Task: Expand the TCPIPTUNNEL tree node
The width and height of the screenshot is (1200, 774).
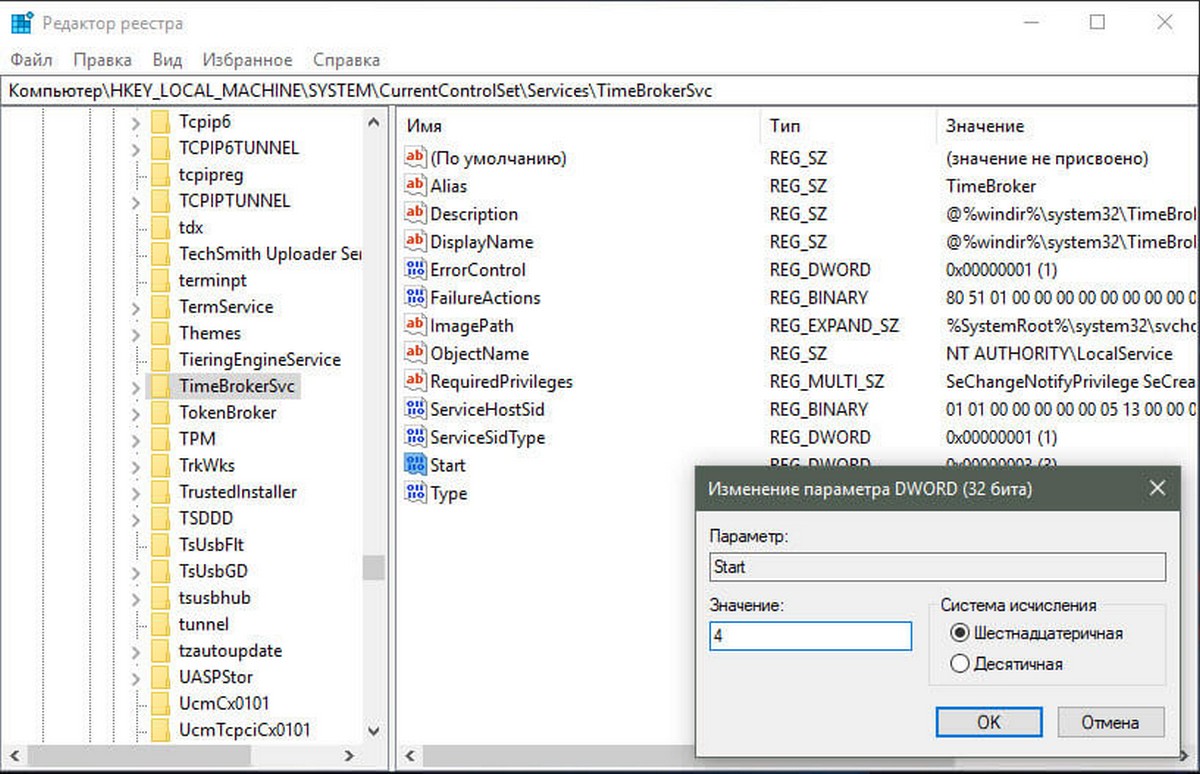Action: (x=137, y=201)
